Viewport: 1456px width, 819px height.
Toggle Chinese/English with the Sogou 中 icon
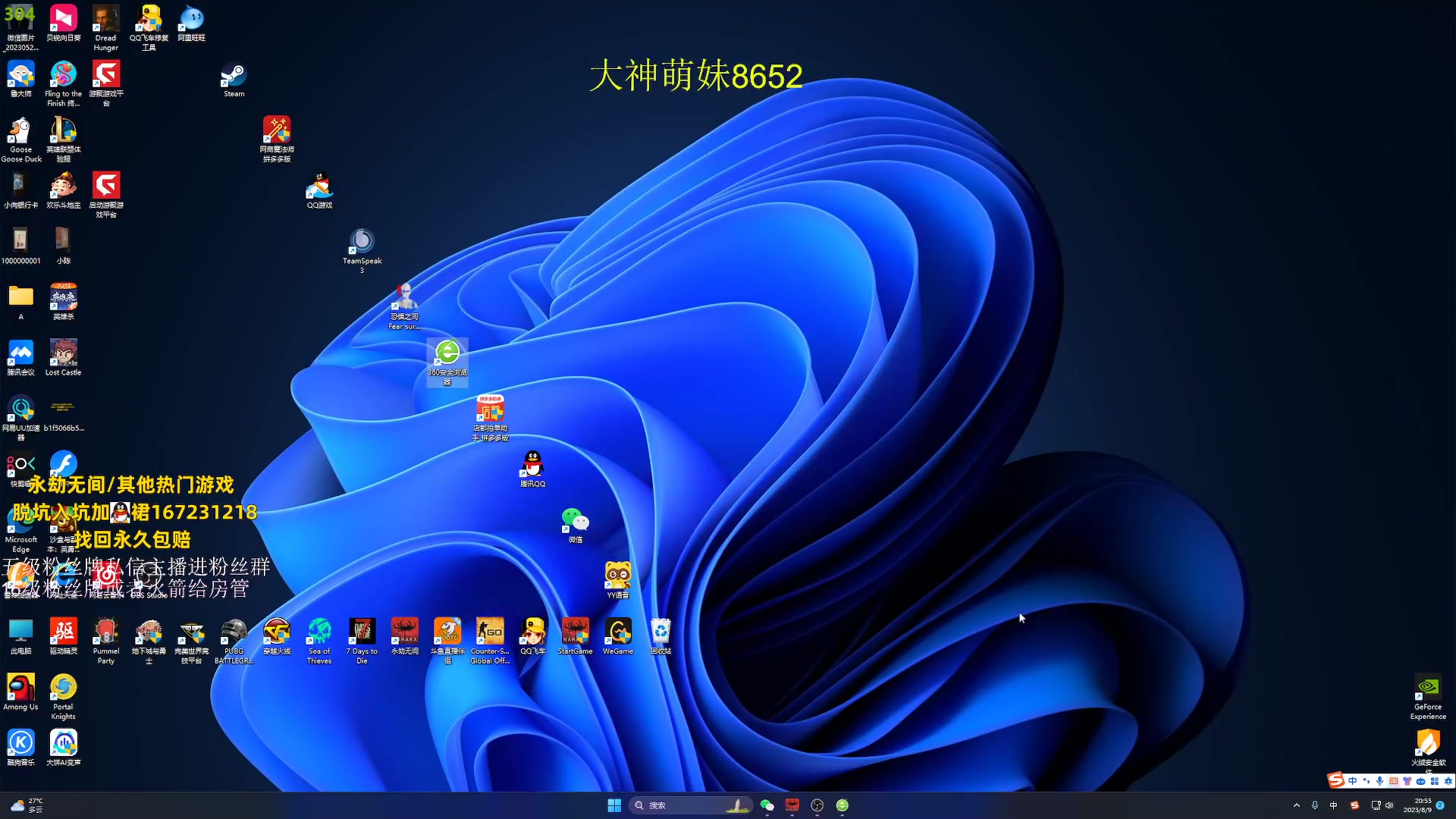pos(1334,805)
